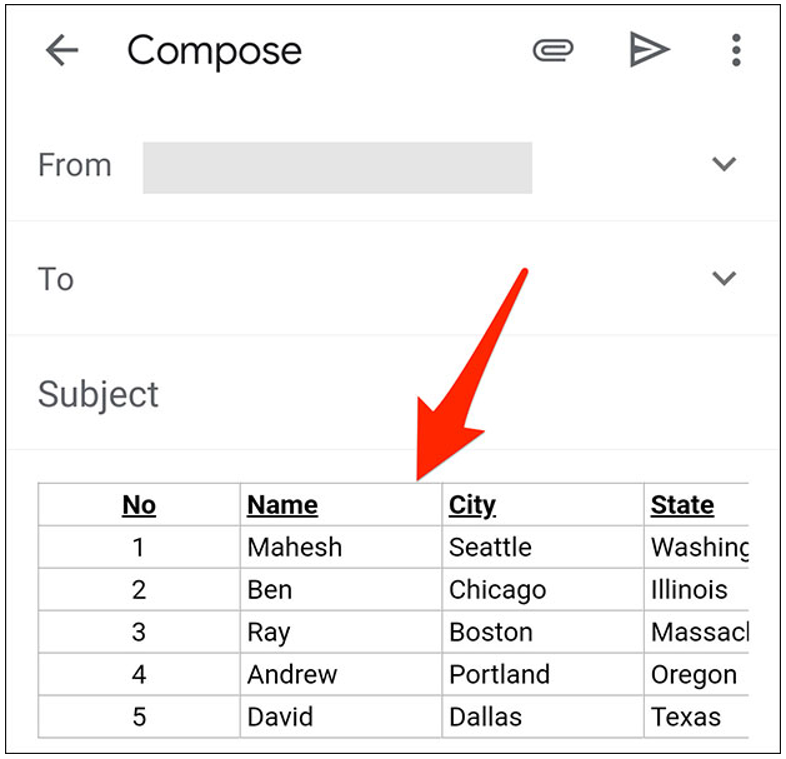Click the Compose title text
Viewport: 786px width, 759px height.
click(x=214, y=51)
